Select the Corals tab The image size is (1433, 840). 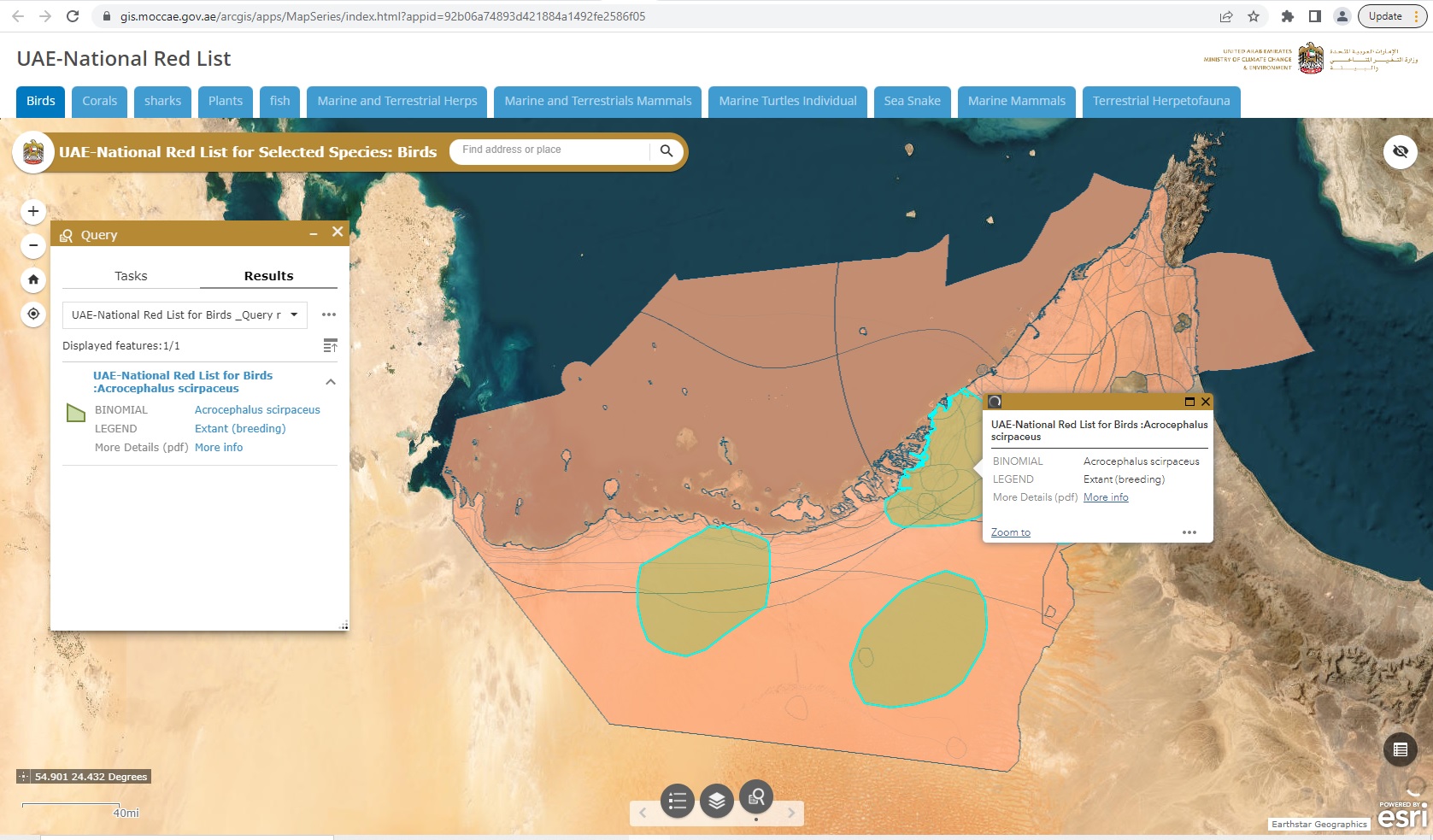pyautogui.click(x=100, y=101)
